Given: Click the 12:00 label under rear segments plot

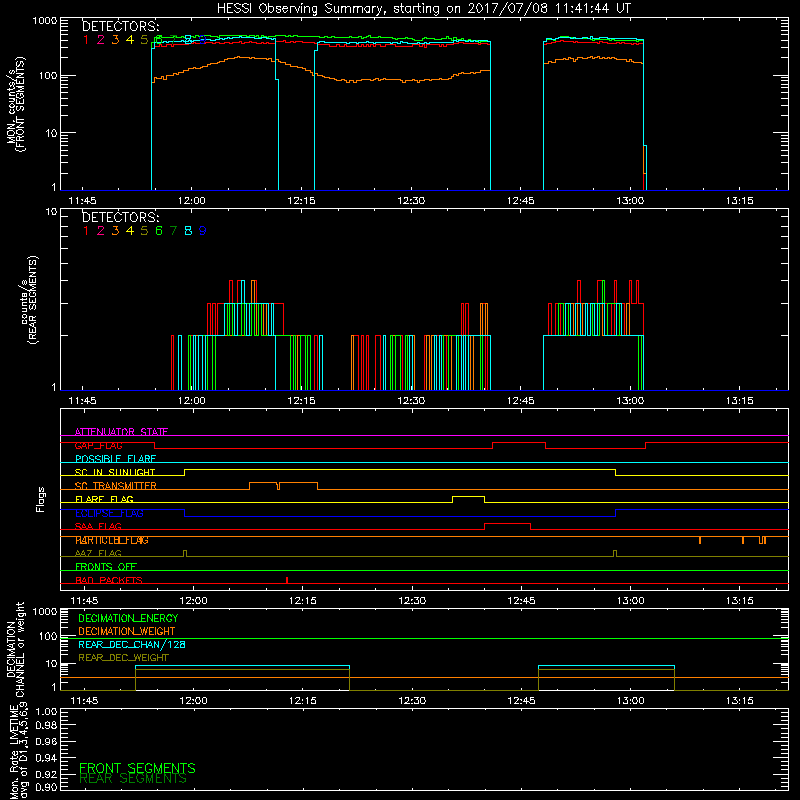Looking at the screenshot, I should click(191, 401).
